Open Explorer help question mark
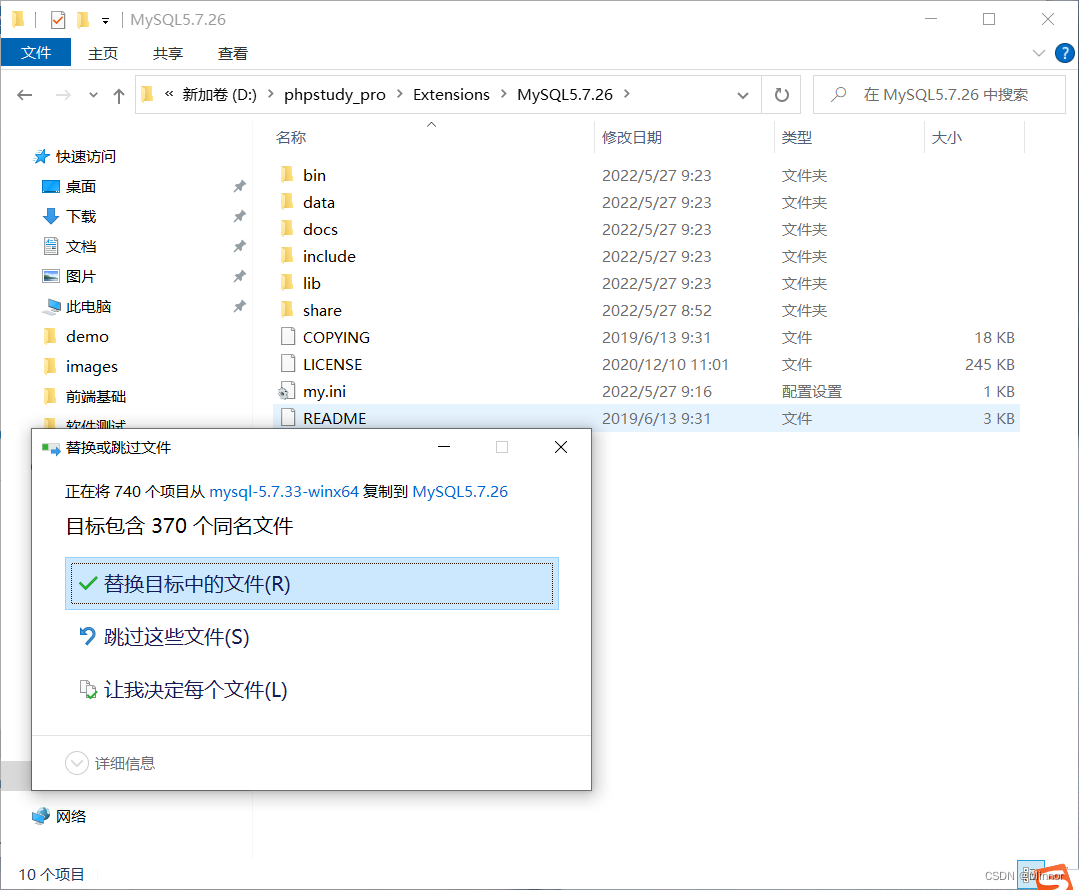Screen dimensions: 1079x890 point(1064,53)
